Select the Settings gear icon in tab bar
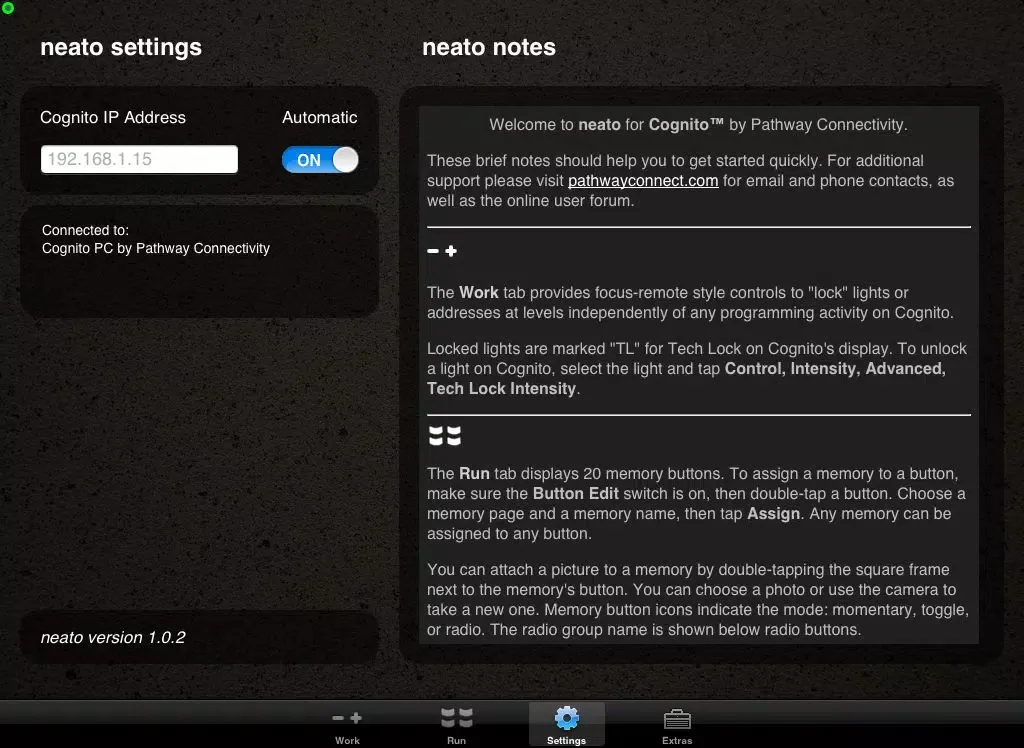 566,718
